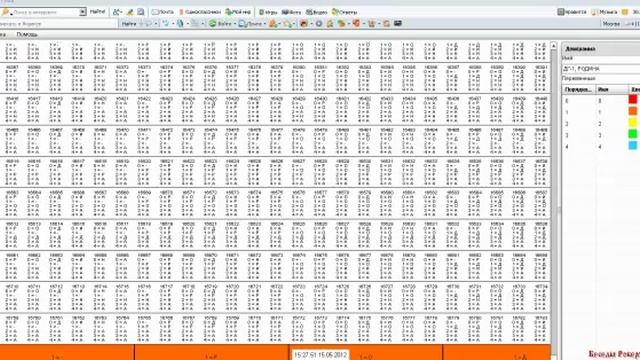Viewport: 640px width, 360px height.
Task: Click into the Yandex search field
Action: click(x=58, y=24)
